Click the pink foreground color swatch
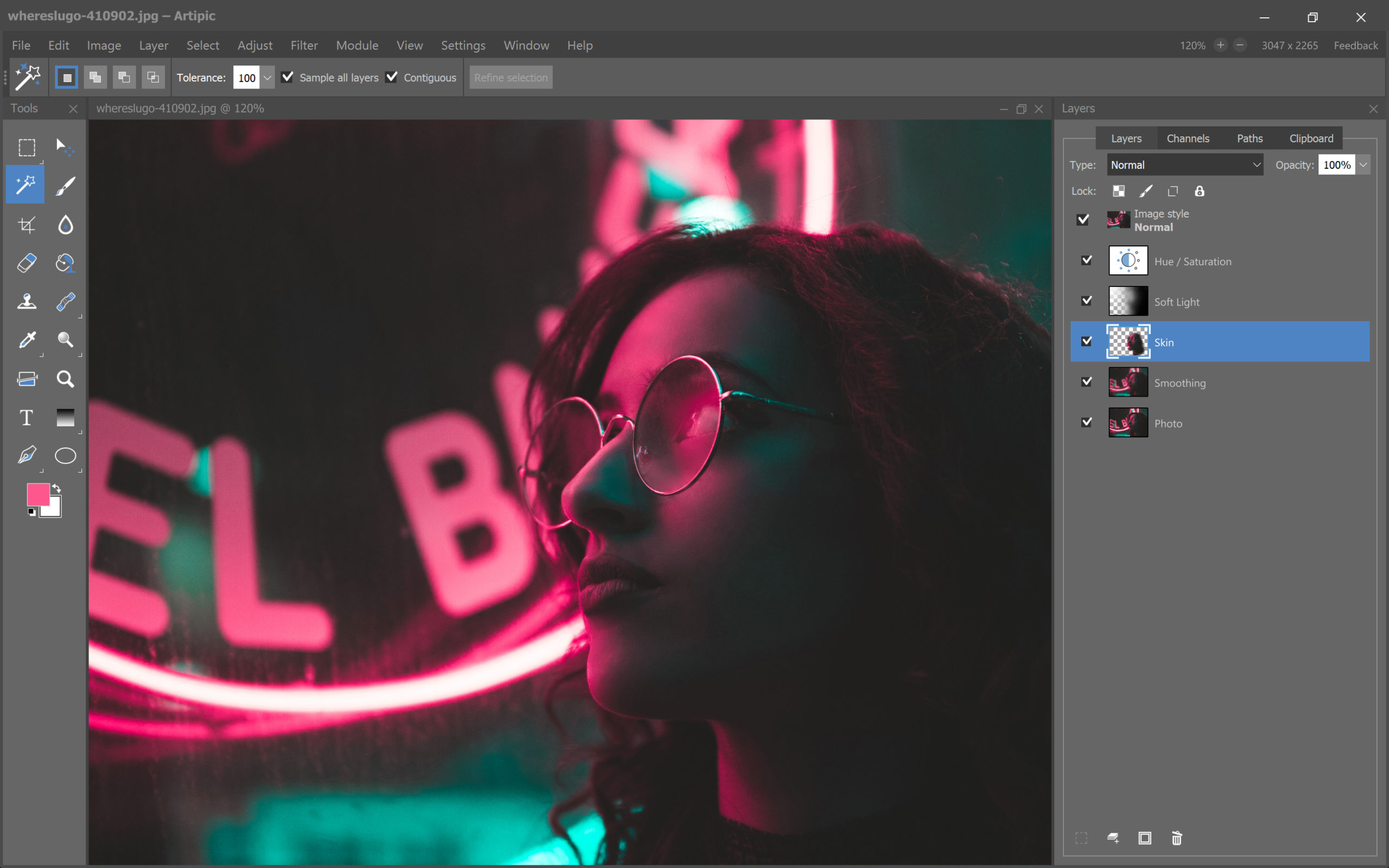 coord(37,494)
